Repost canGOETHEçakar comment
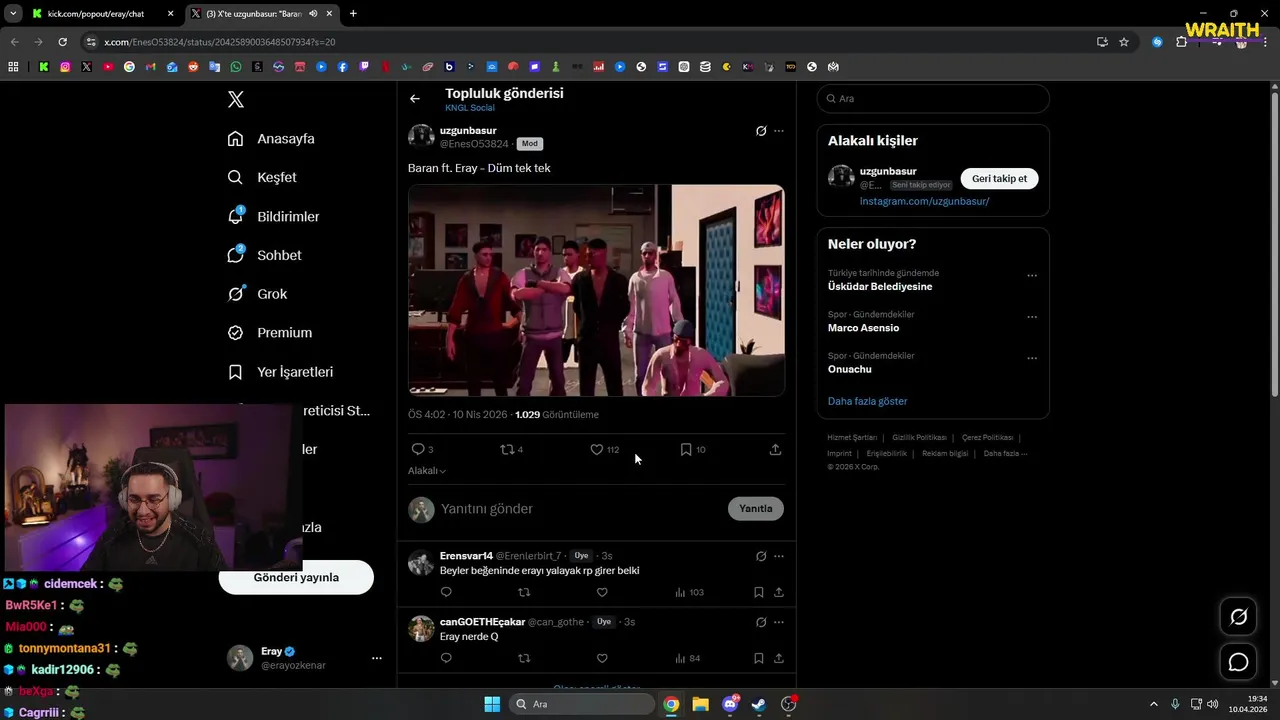Screen dimensions: 1280x720 [x=524, y=658]
